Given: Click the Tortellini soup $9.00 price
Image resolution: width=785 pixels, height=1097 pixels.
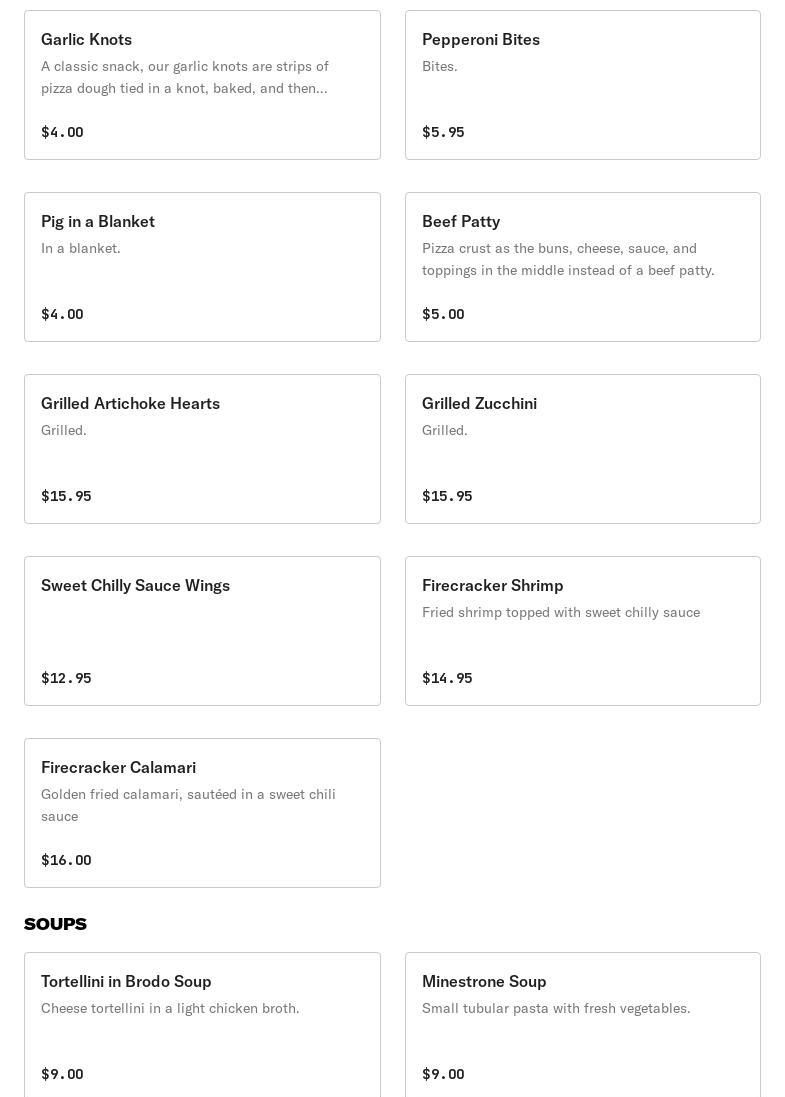Looking at the screenshot, I should click(x=62, y=1074).
